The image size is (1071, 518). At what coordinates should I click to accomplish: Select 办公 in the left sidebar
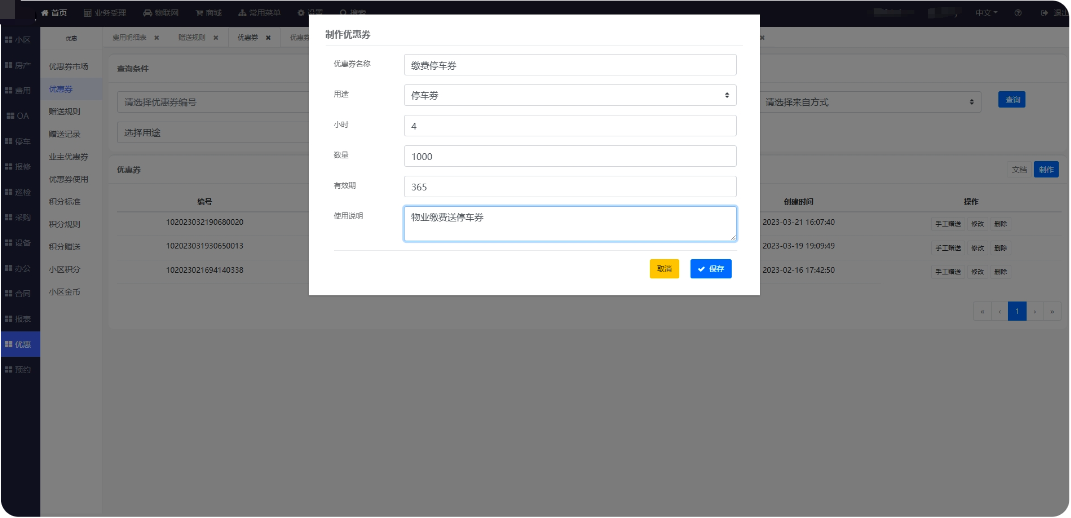tap(19, 268)
